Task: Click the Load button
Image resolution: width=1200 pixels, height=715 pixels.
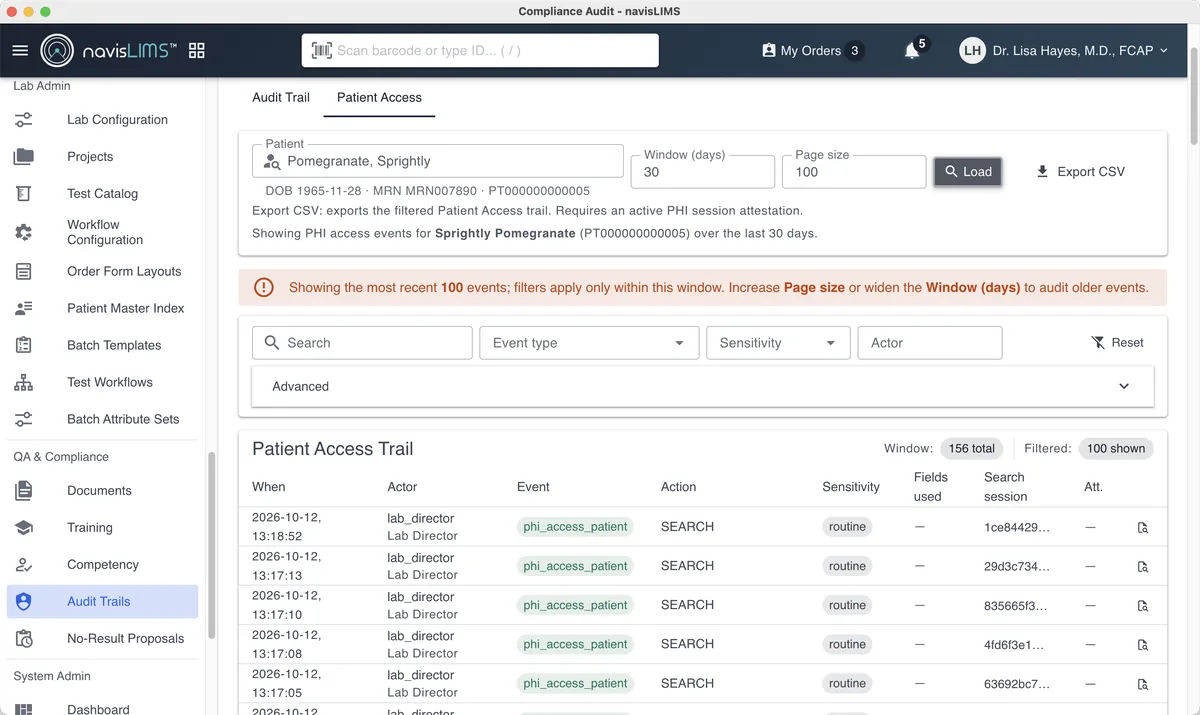Action: click(967, 172)
